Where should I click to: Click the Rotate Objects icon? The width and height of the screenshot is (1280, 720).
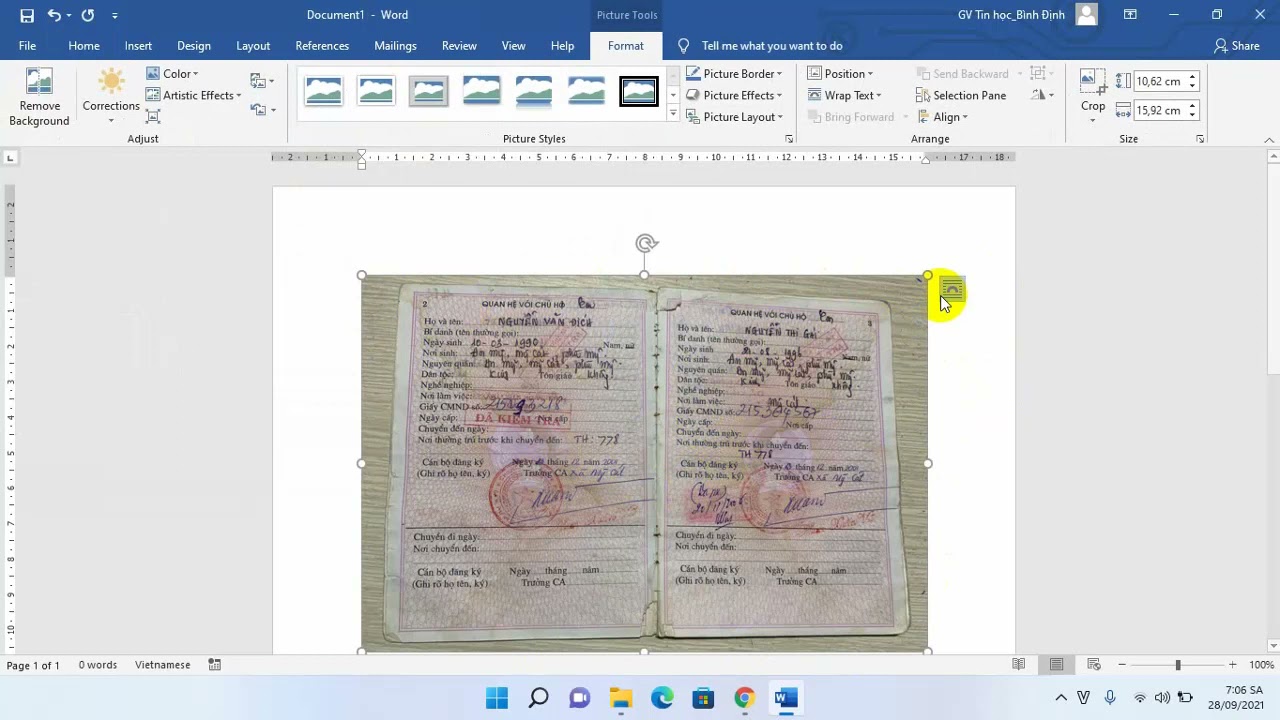[x=1042, y=95]
